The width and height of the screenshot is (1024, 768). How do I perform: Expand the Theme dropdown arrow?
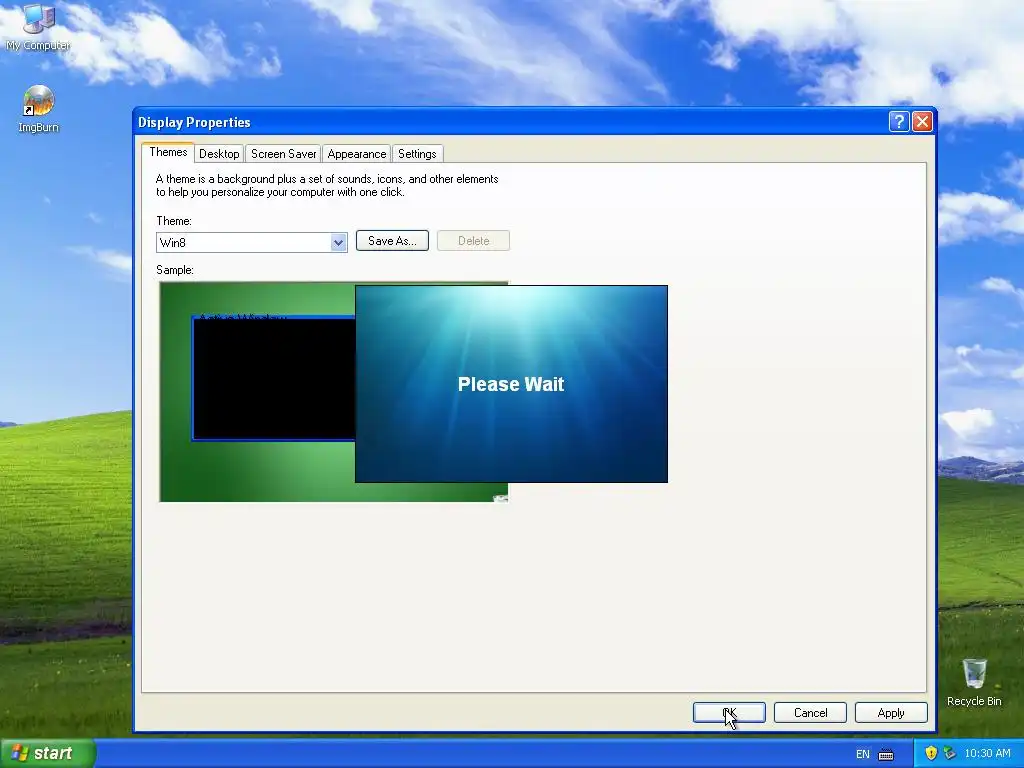tap(338, 242)
